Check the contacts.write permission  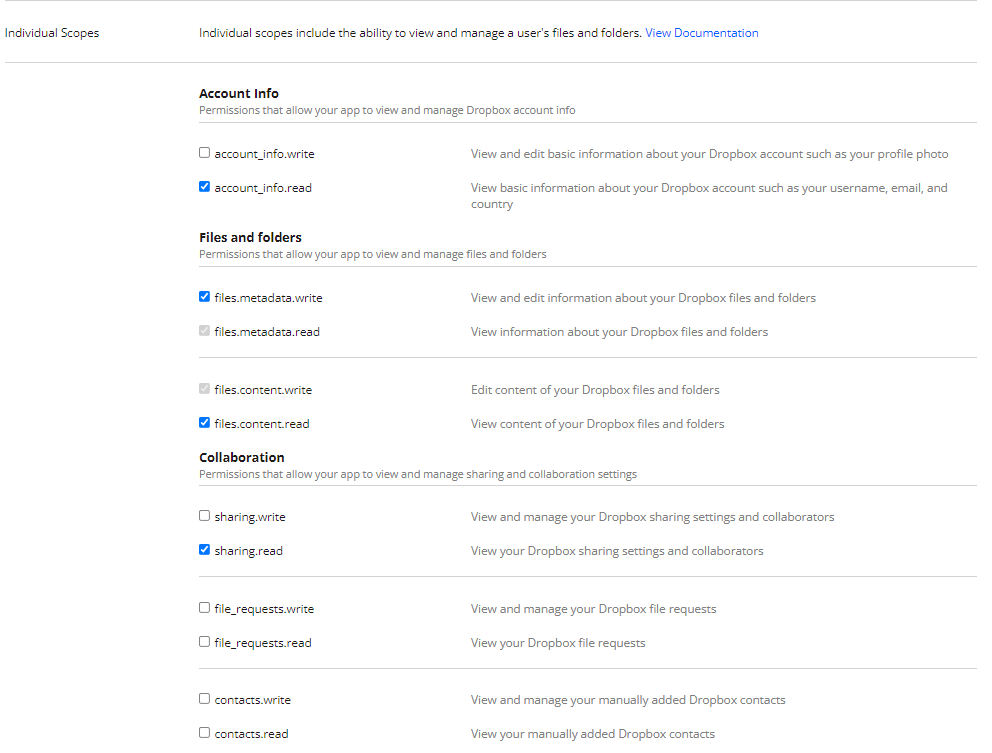pos(204,699)
